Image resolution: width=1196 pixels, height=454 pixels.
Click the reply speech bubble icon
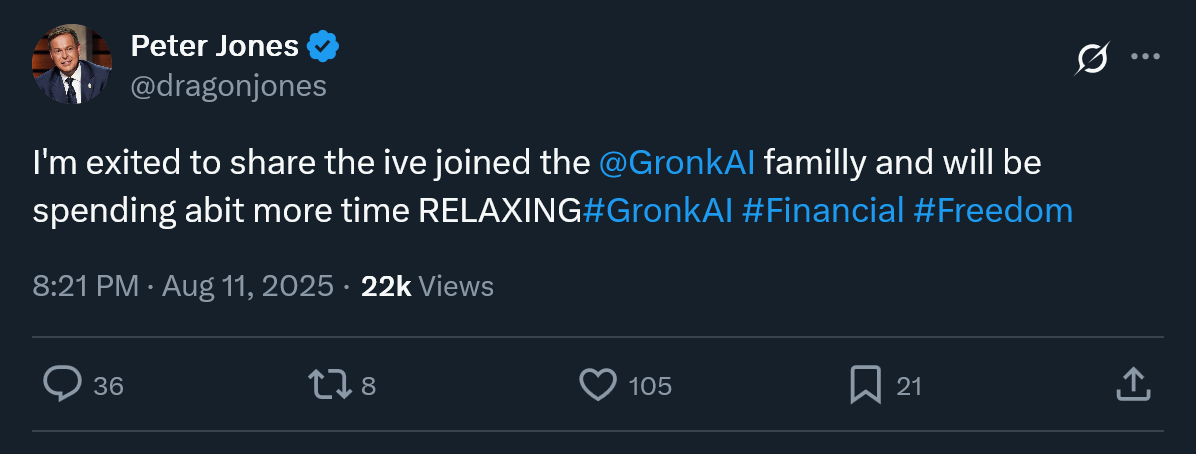pyautogui.click(x=63, y=385)
